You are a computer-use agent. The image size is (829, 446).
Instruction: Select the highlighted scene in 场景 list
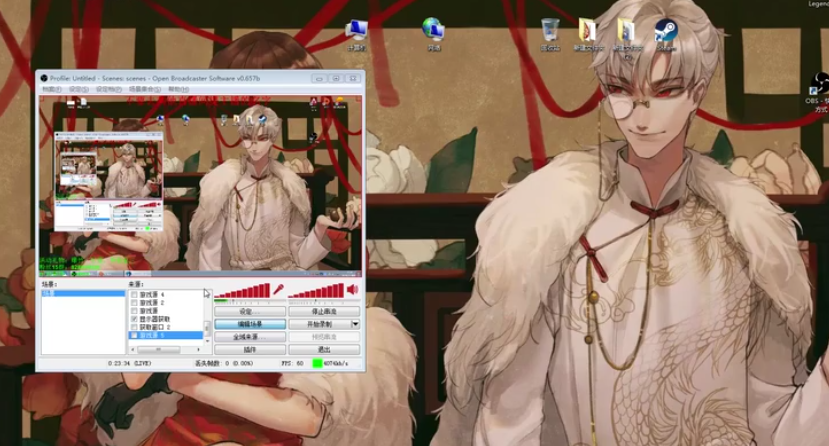coord(83,293)
